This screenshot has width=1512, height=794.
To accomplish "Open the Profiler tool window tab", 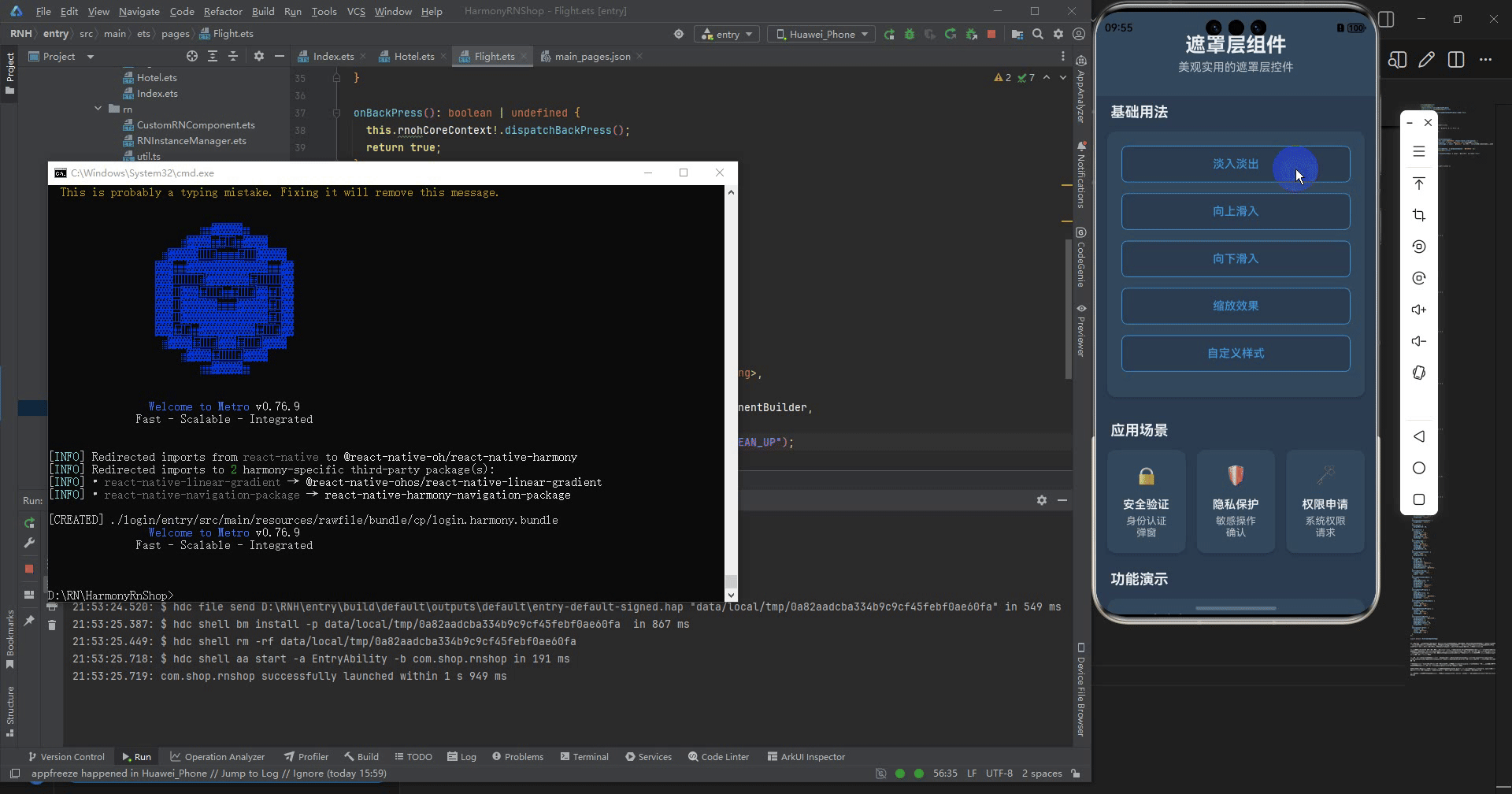I will (306, 756).
